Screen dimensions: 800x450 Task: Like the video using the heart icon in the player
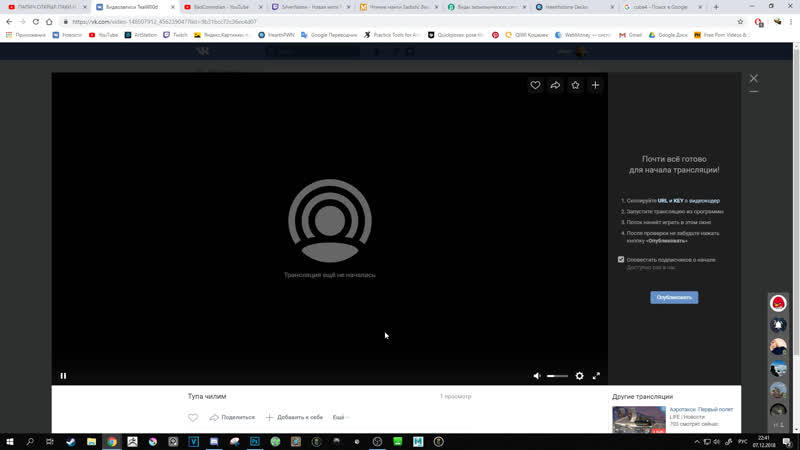[535, 85]
